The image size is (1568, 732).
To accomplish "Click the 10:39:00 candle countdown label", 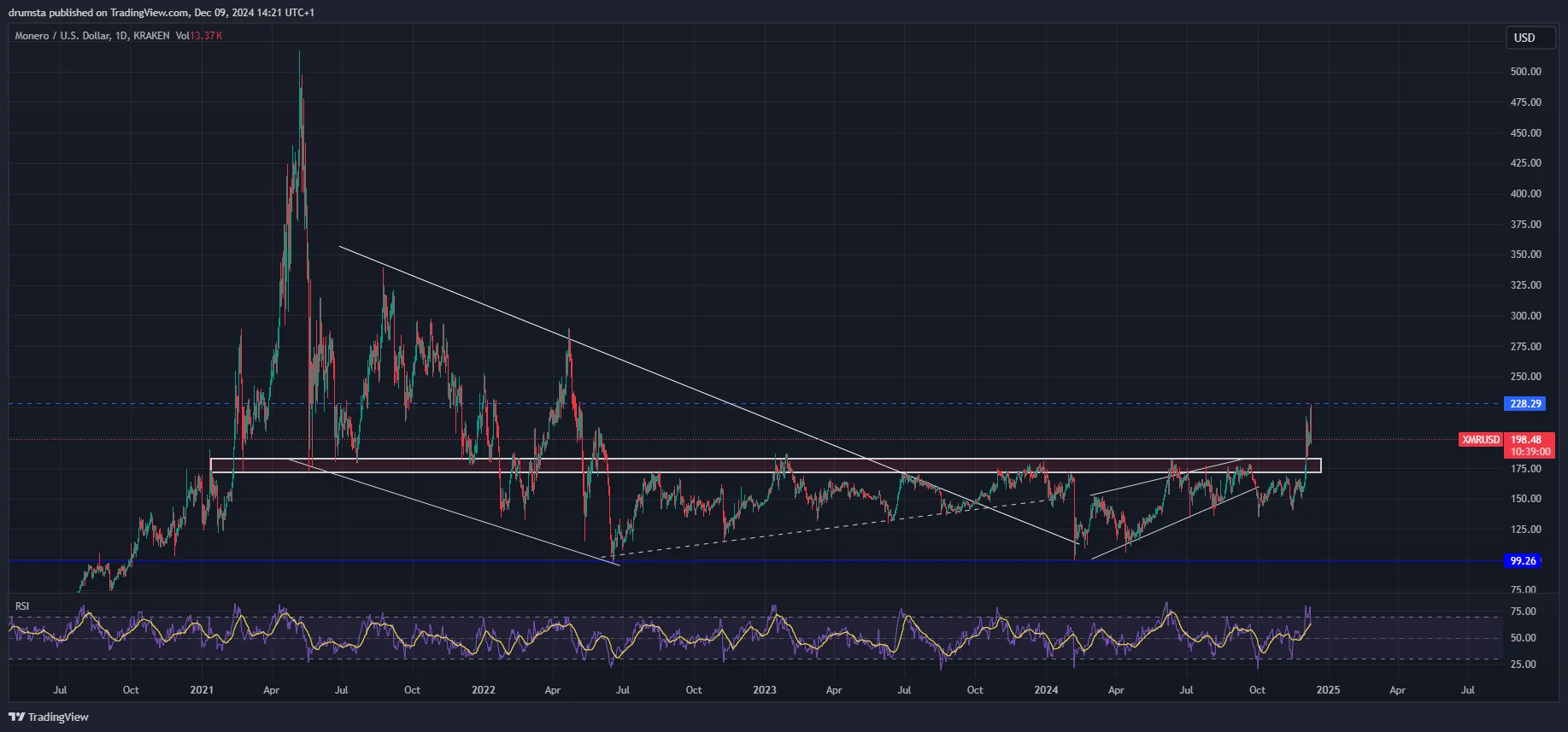I will coord(1530,452).
